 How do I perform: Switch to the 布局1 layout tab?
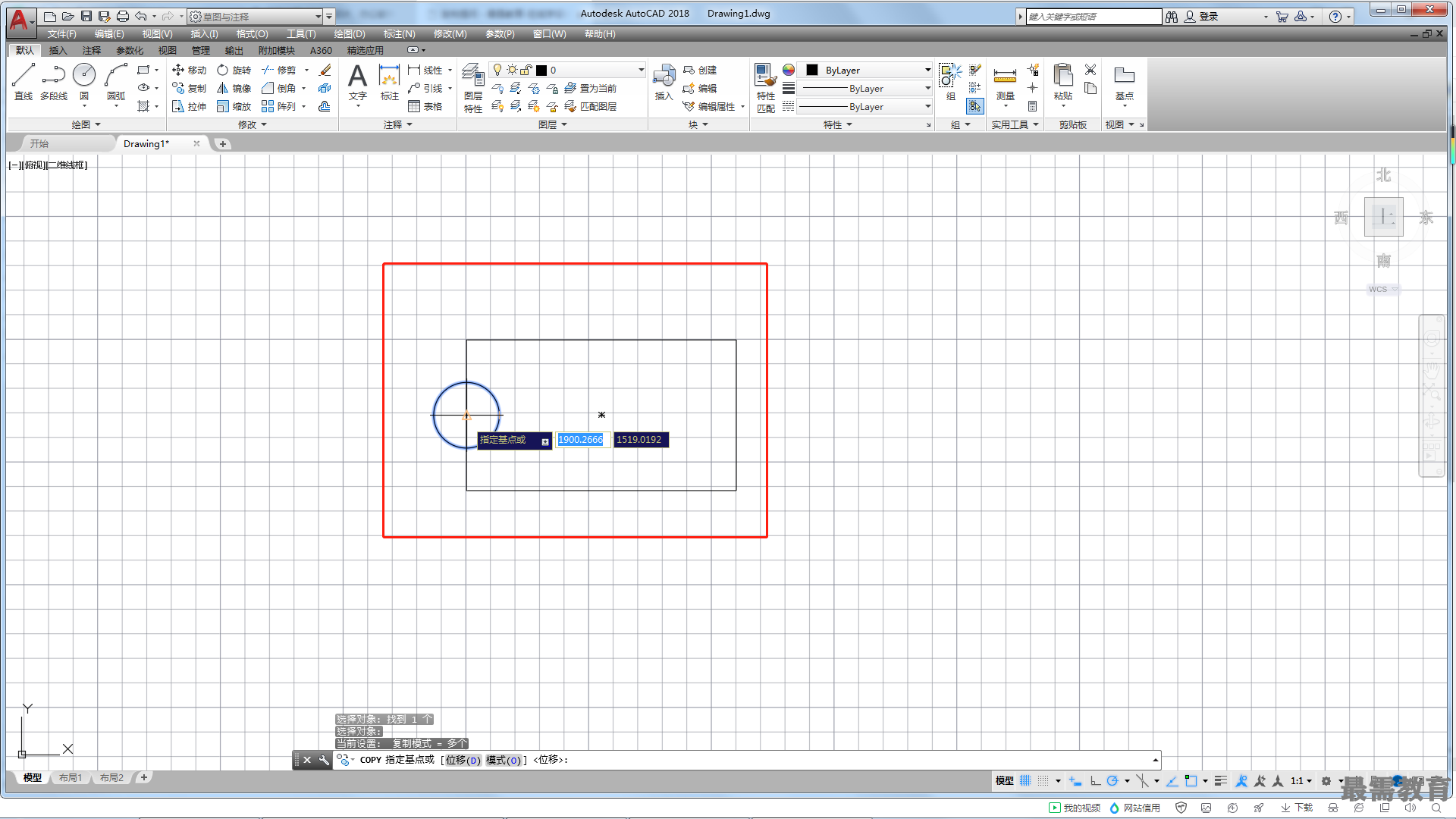tap(71, 777)
